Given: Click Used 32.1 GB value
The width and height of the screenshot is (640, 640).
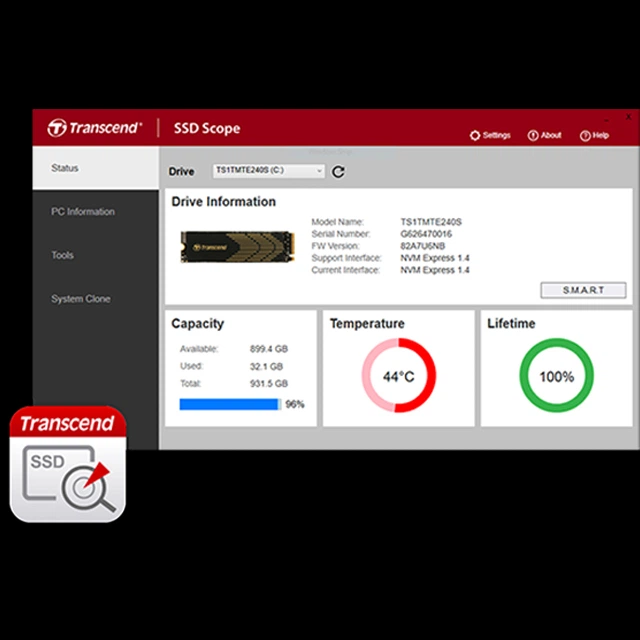Looking at the screenshot, I should pyautogui.click(x=267, y=367).
